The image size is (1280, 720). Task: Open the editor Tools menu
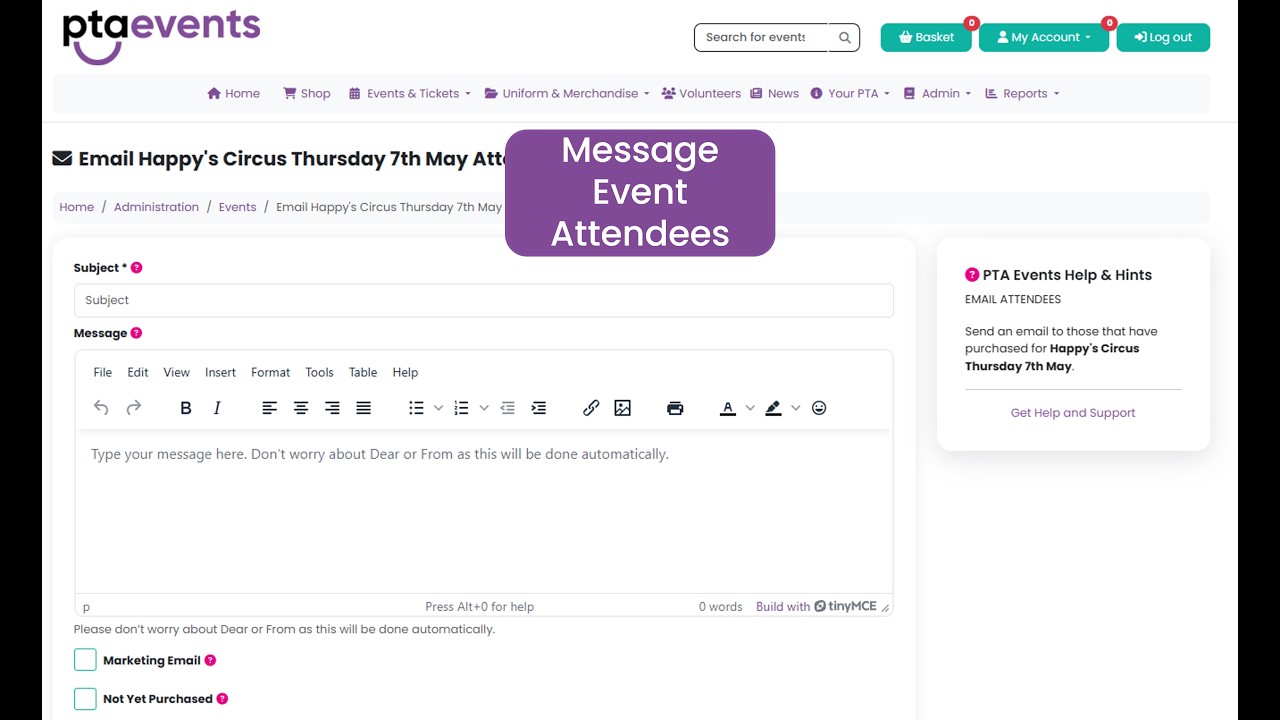320,372
